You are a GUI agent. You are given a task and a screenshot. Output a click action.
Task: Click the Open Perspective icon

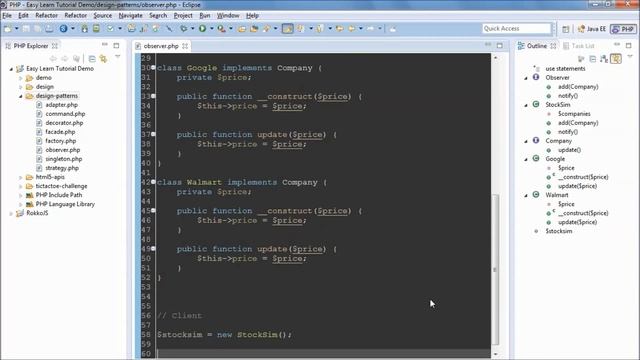tap(566, 29)
